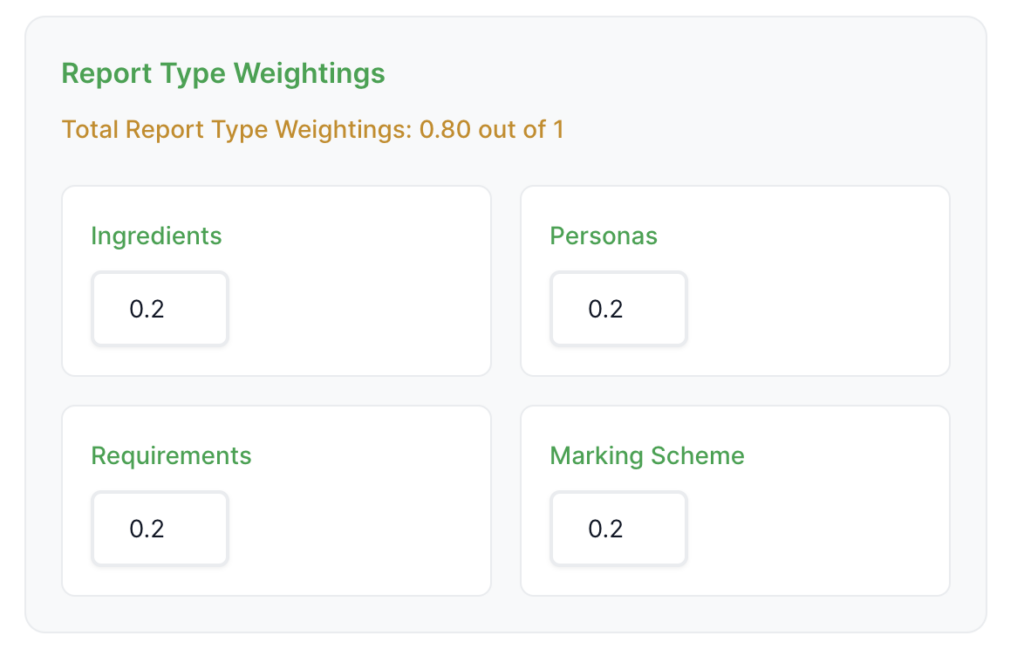Click the Marking Scheme label
Viewport: 1024px width, 656px height.
pyautogui.click(x=647, y=456)
